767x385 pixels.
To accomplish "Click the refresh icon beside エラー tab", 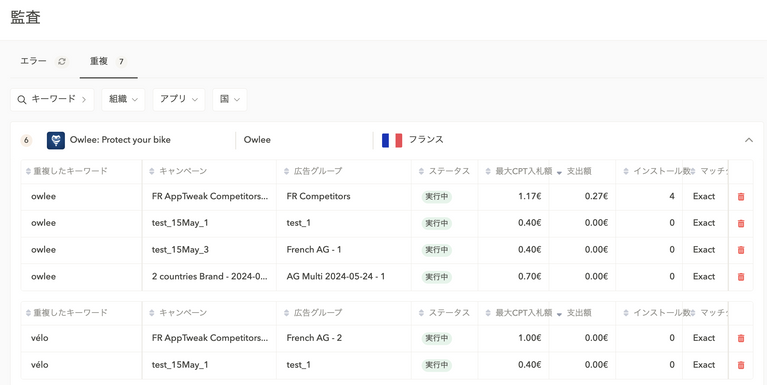I will click(x=62, y=61).
